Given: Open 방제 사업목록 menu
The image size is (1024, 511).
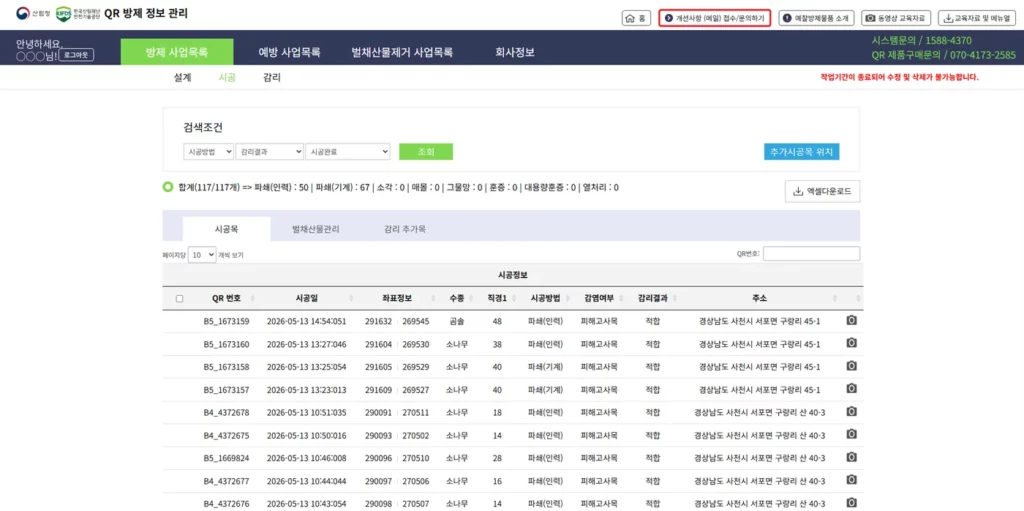Looking at the screenshot, I should tap(177, 52).
